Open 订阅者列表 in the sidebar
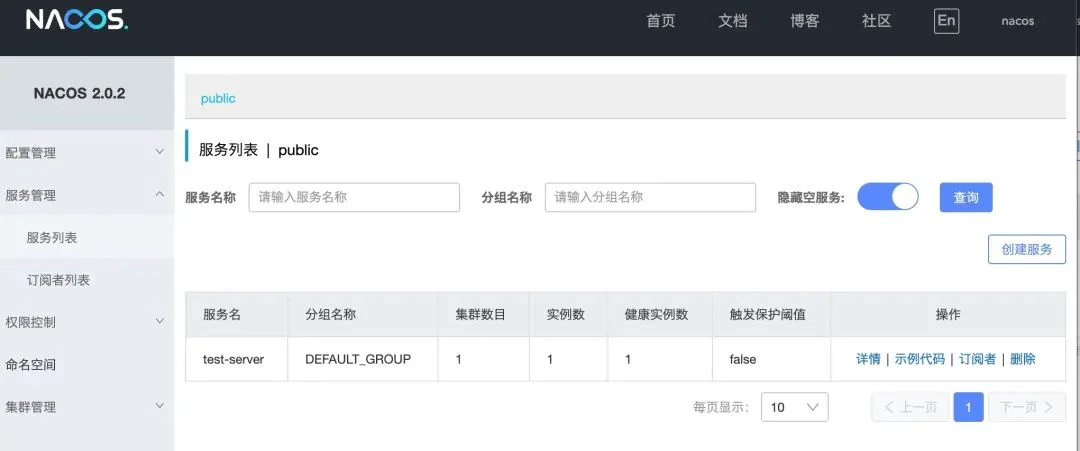This screenshot has height=451, width=1080. (58, 280)
